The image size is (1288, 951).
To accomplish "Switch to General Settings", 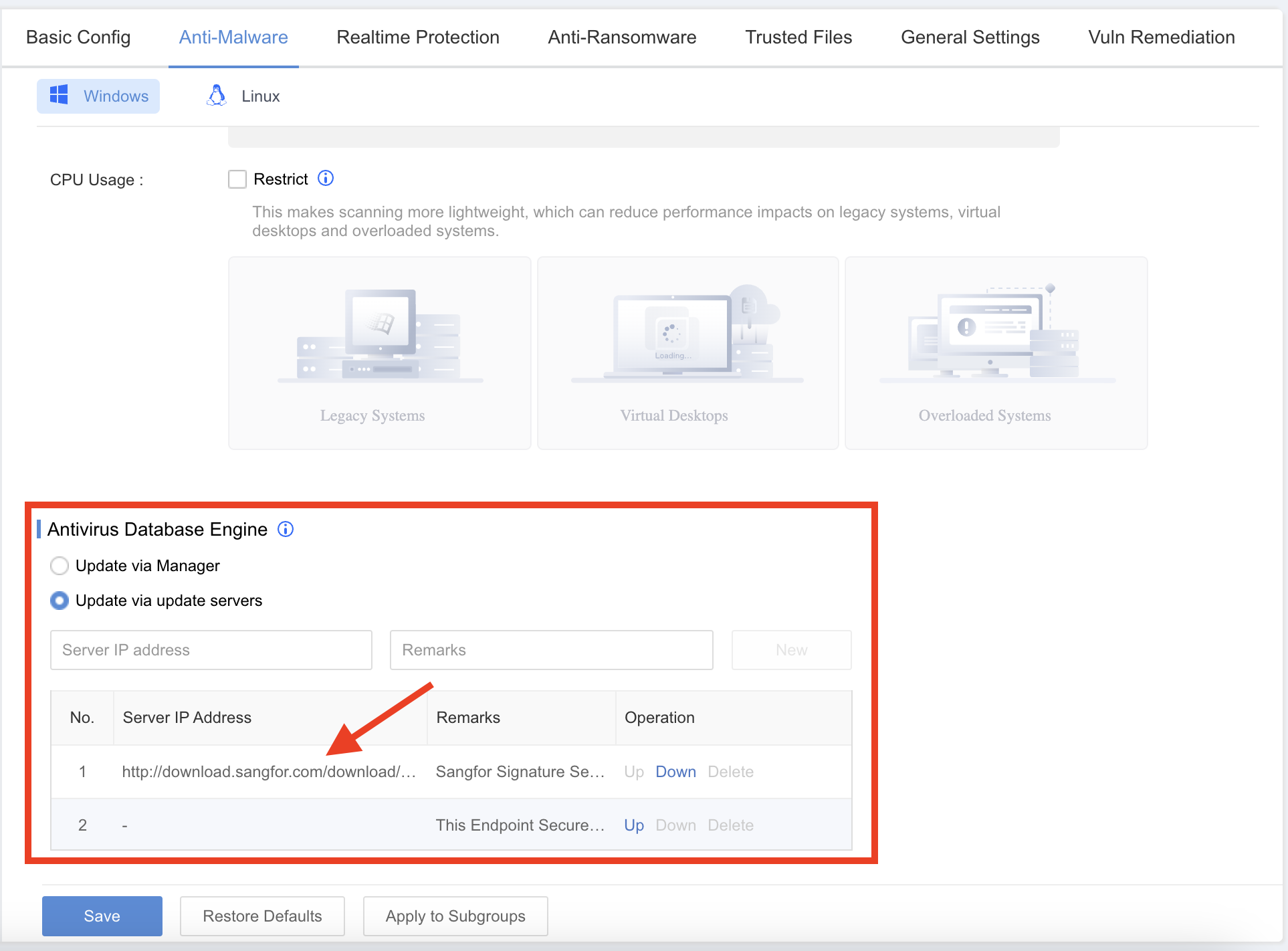I will [x=970, y=37].
